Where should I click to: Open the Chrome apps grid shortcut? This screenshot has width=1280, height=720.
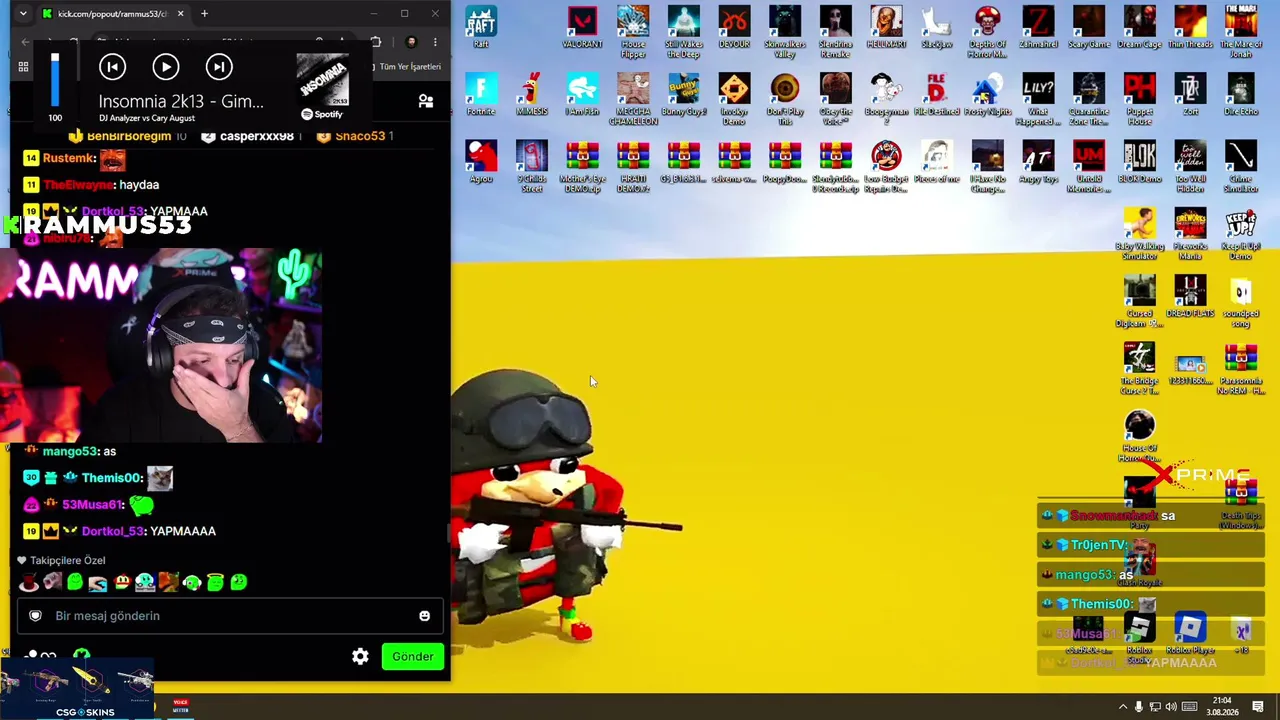coord(23,67)
